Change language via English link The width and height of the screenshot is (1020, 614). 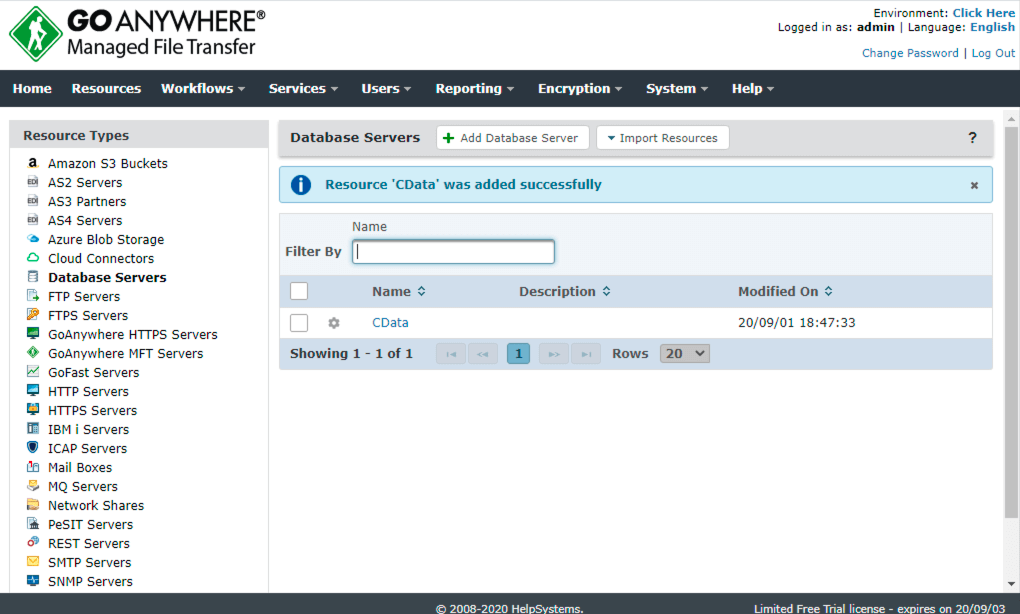click(992, 27)
